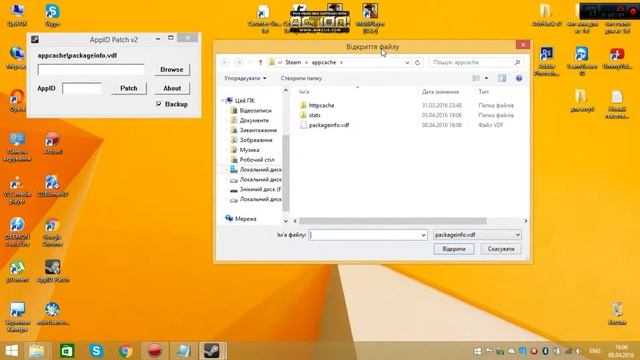The width and height of the screenshot is (640, 360).
Task: Select Зображення in navigation tree
Action: [256, 140]
